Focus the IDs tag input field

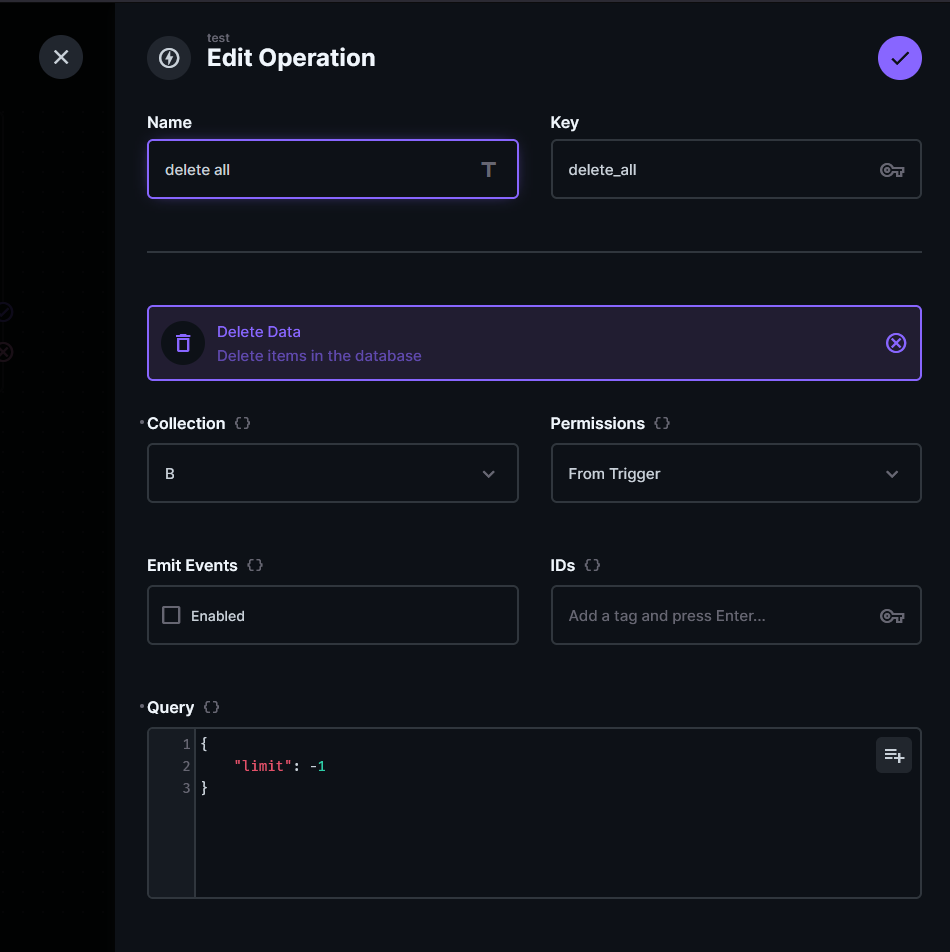(x=736, y=615)
